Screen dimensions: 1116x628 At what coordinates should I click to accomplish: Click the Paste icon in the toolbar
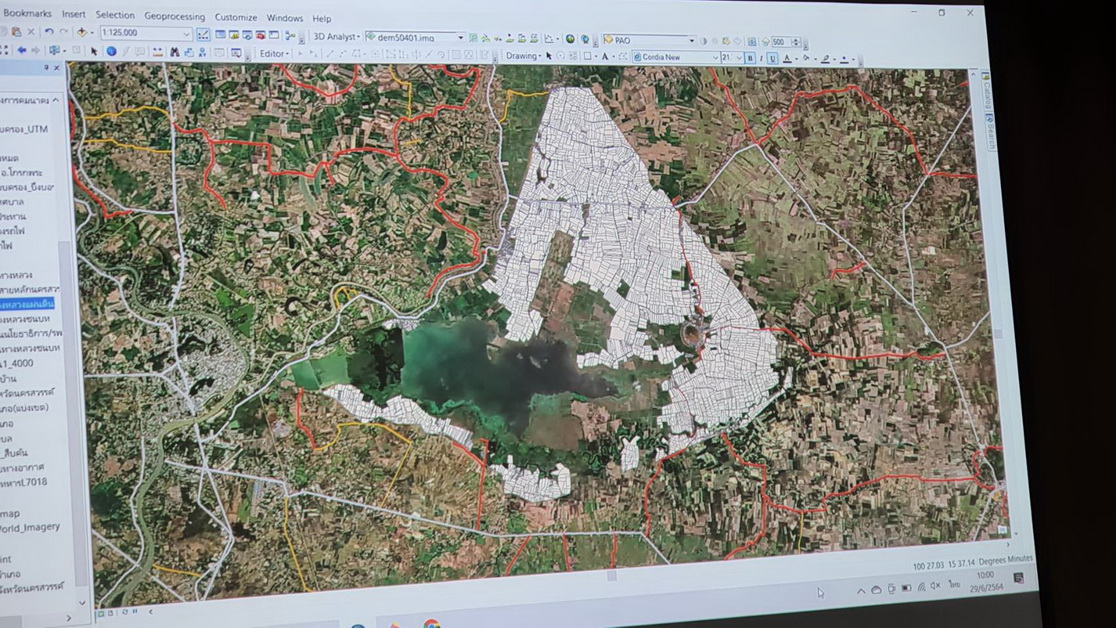16,32
